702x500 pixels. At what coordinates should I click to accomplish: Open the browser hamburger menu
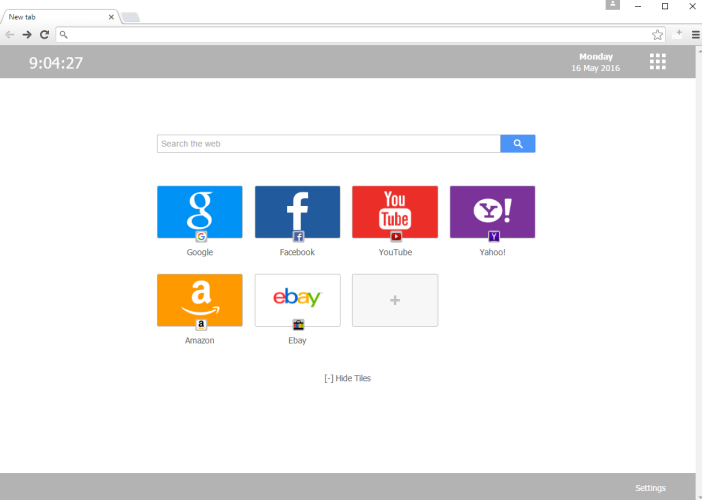695,34
